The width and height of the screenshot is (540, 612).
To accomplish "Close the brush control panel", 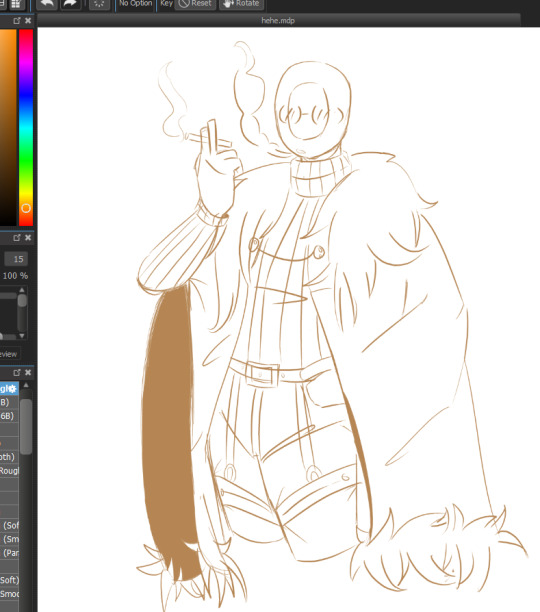I will coord(28,238).
